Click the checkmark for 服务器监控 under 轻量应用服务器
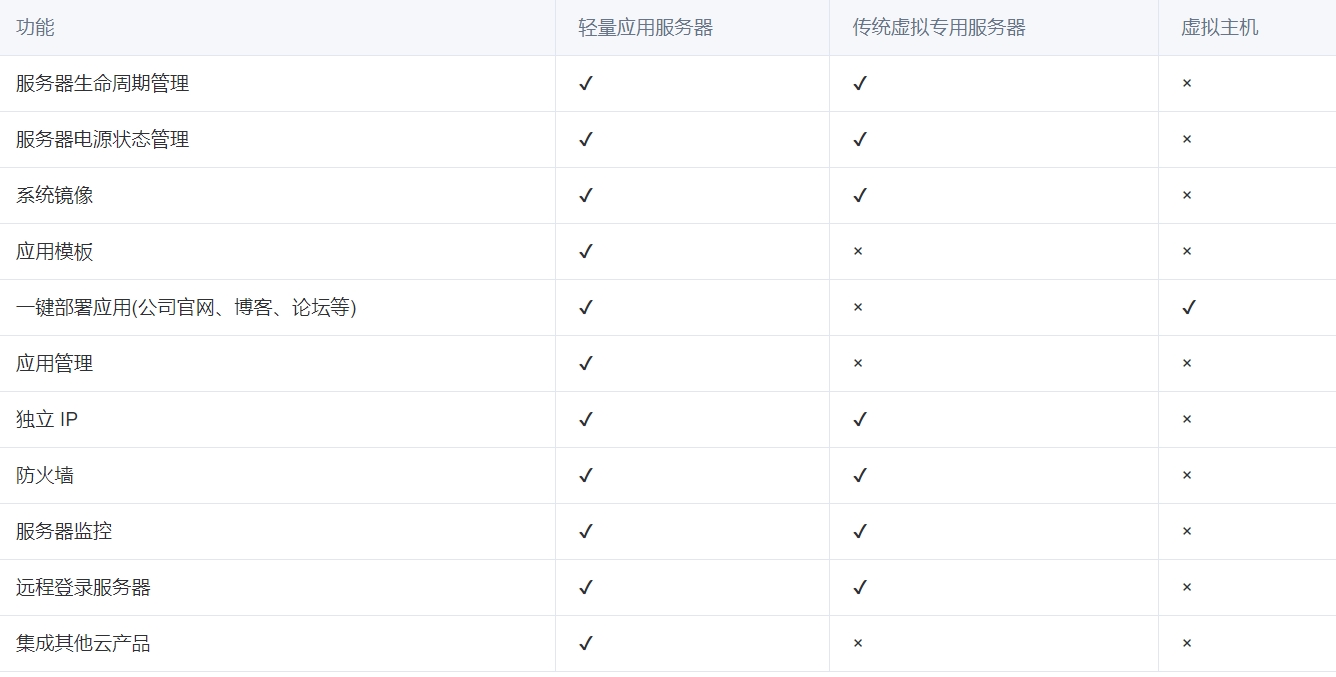The height and width of the screenshot is (677, 1336). pos(586,531)
